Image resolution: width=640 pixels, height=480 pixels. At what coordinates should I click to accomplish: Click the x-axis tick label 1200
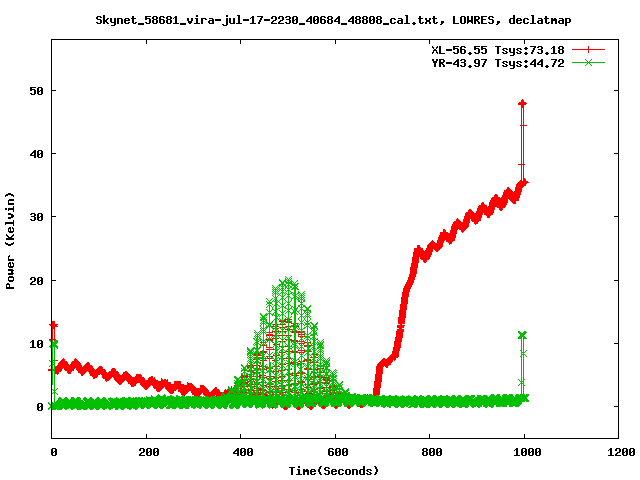[621, 452]
